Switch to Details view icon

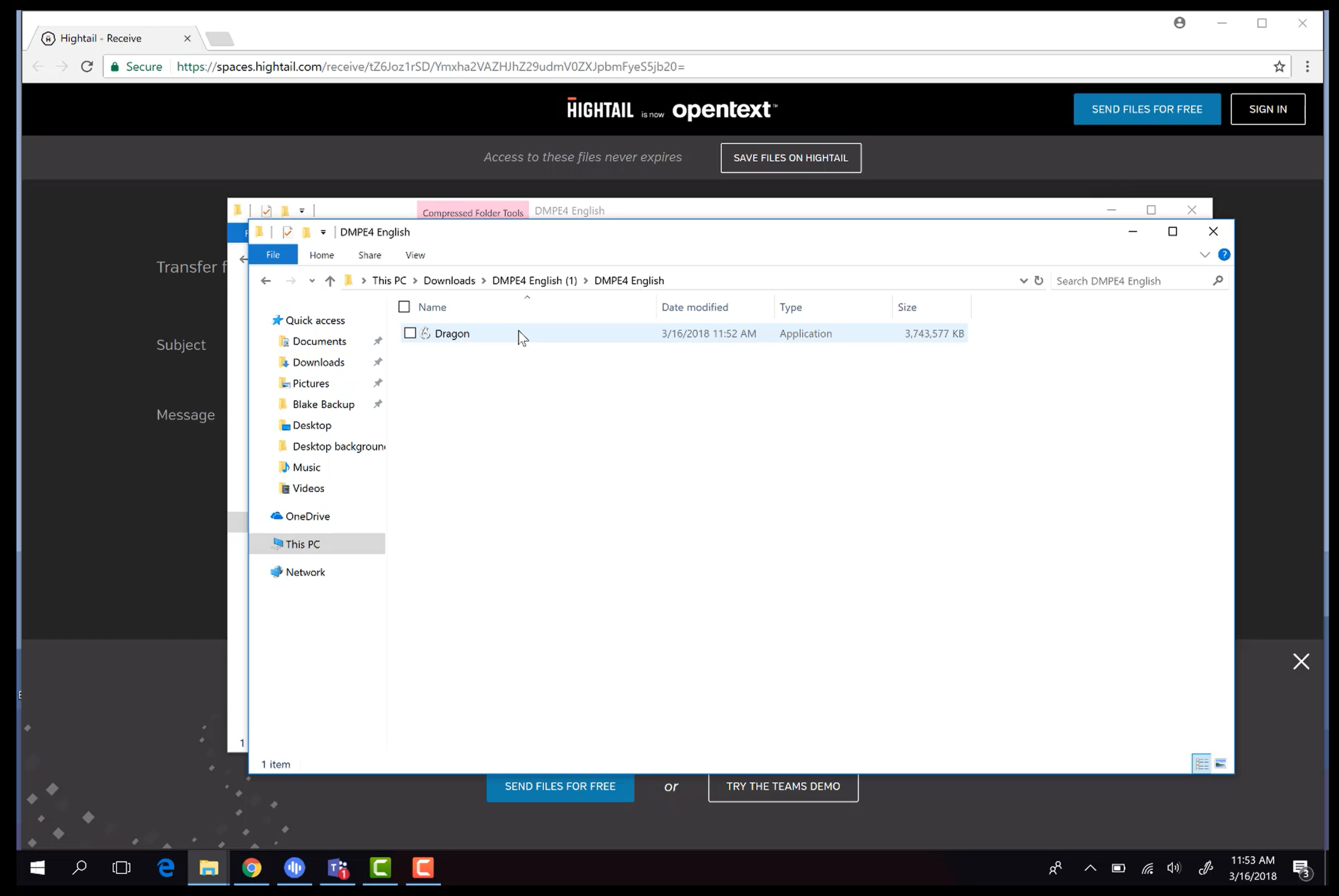(x=1202, y=763)
